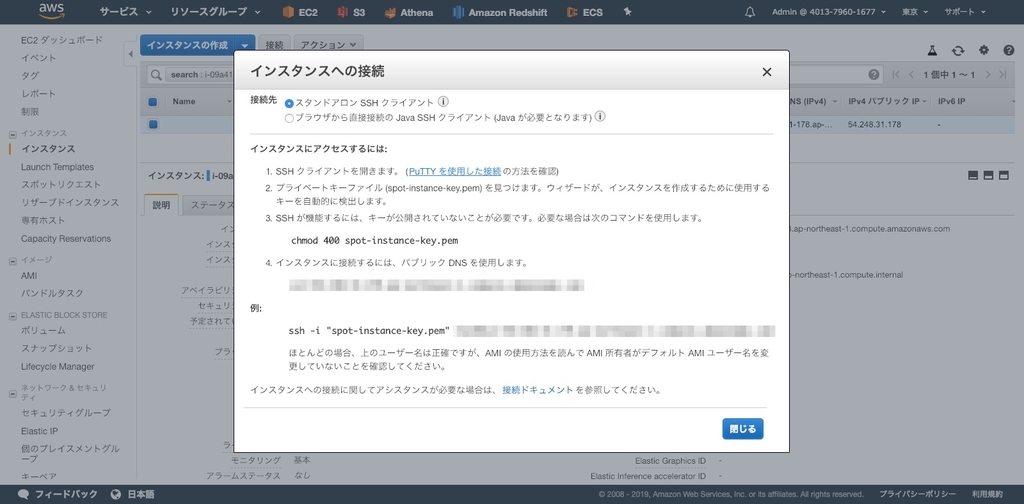The height and width of the screenshot is (504, 1024).
Task: Open the connection documentation link
Action: click(x=537, y=390)
